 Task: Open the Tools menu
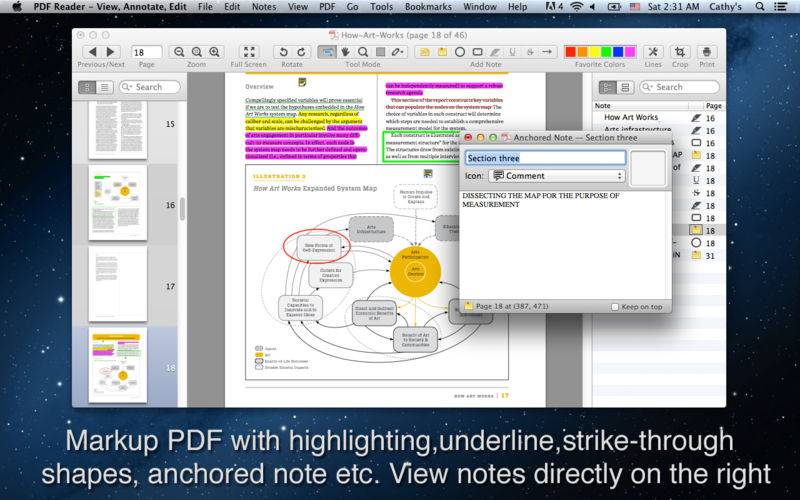[381, 7]
